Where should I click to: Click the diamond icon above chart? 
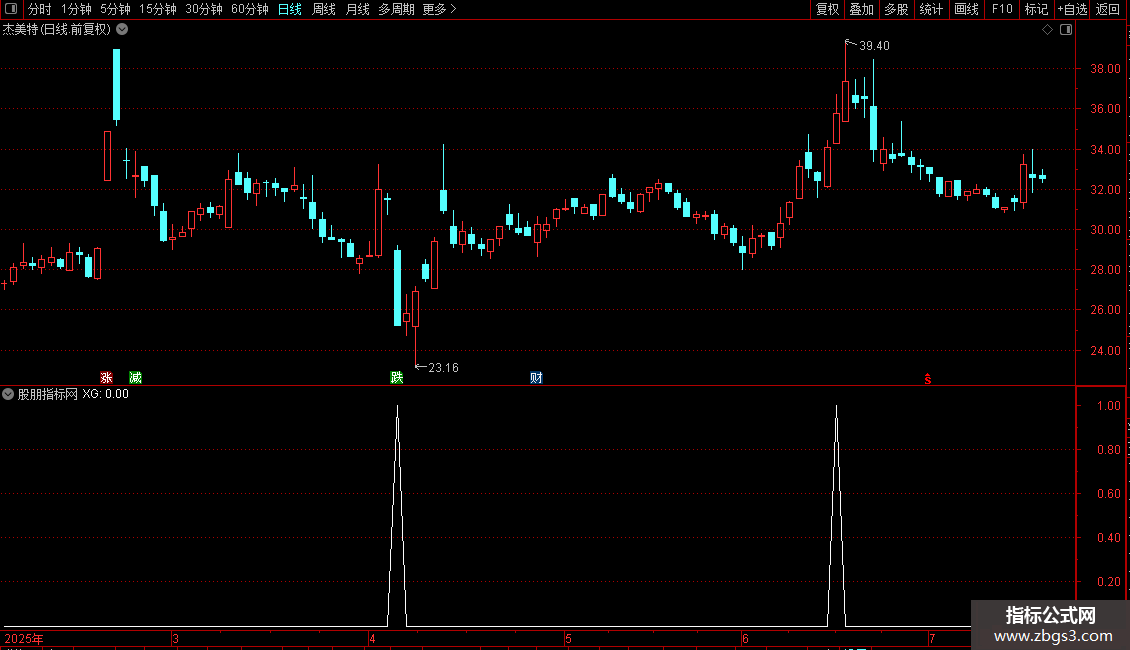(1048, 30)
